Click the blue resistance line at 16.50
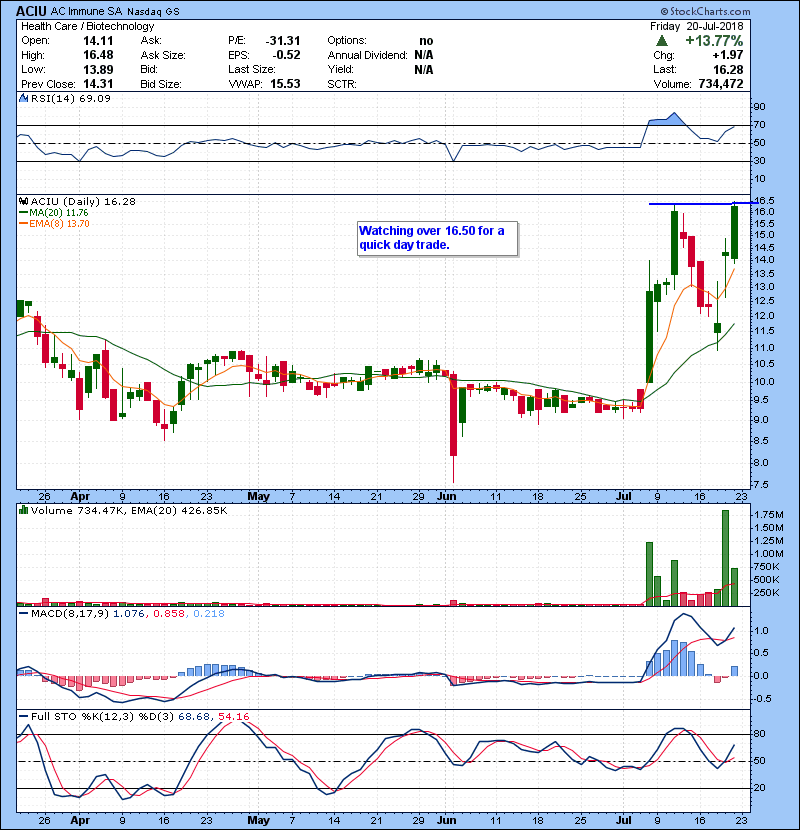Image resolution: width=800 pixels, height=830 pixels. [x=703, y=203]
